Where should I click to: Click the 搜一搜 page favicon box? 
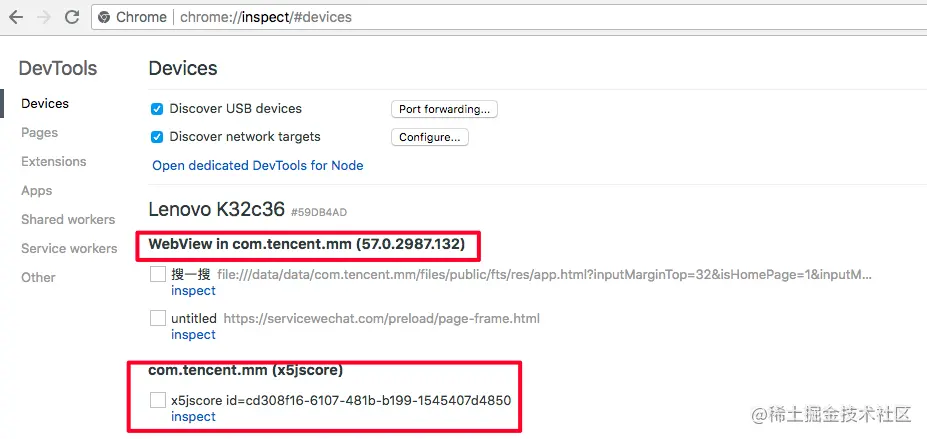tap(158, 274)
